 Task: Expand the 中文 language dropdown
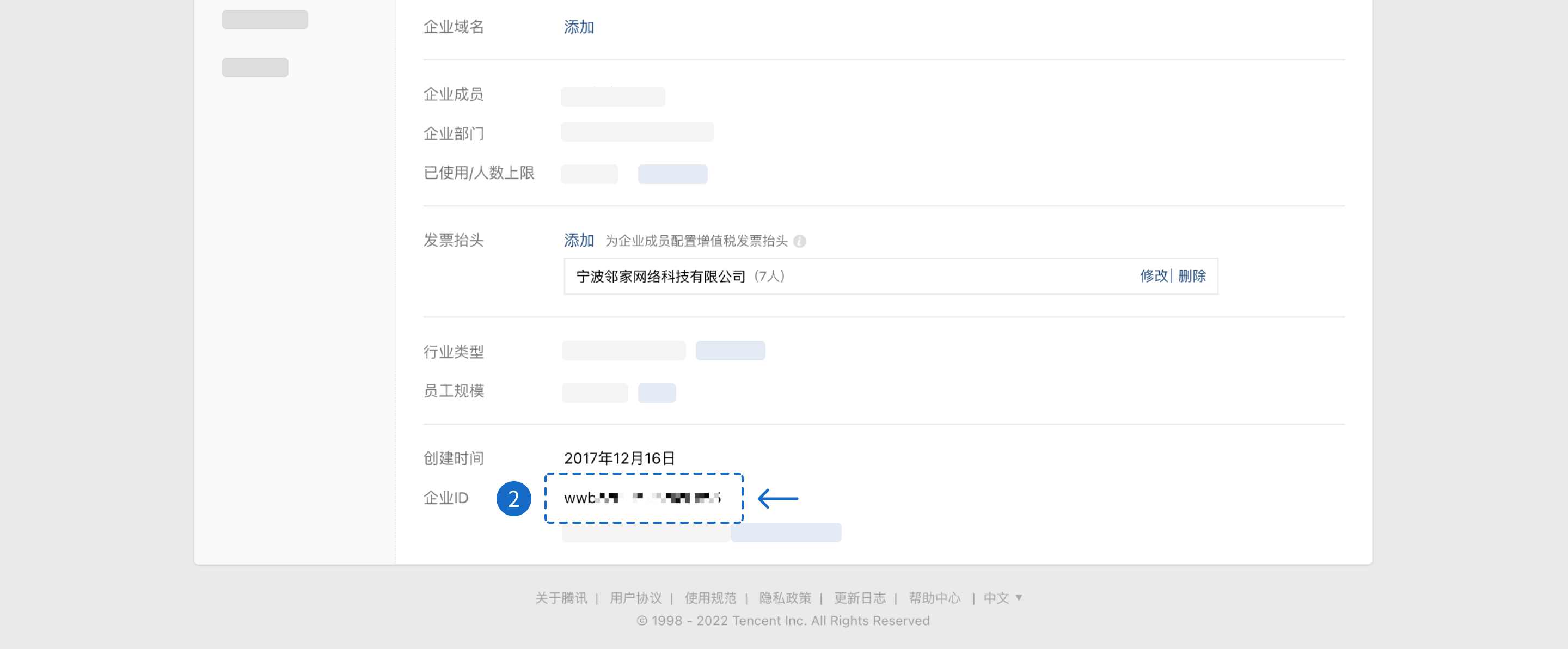[1003, 598]
